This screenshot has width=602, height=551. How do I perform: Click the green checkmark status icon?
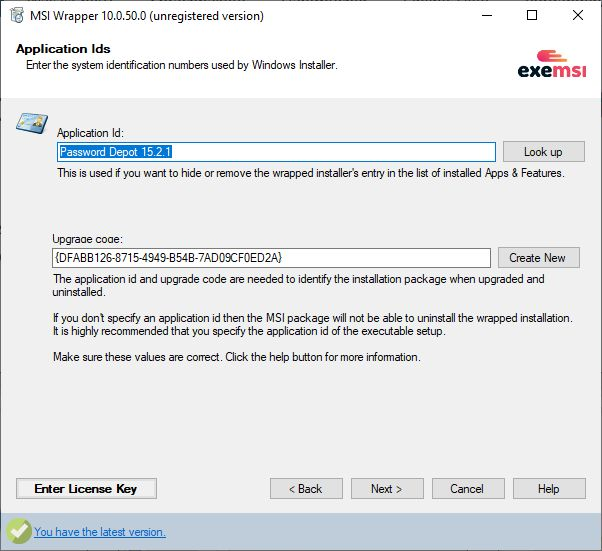18,531
